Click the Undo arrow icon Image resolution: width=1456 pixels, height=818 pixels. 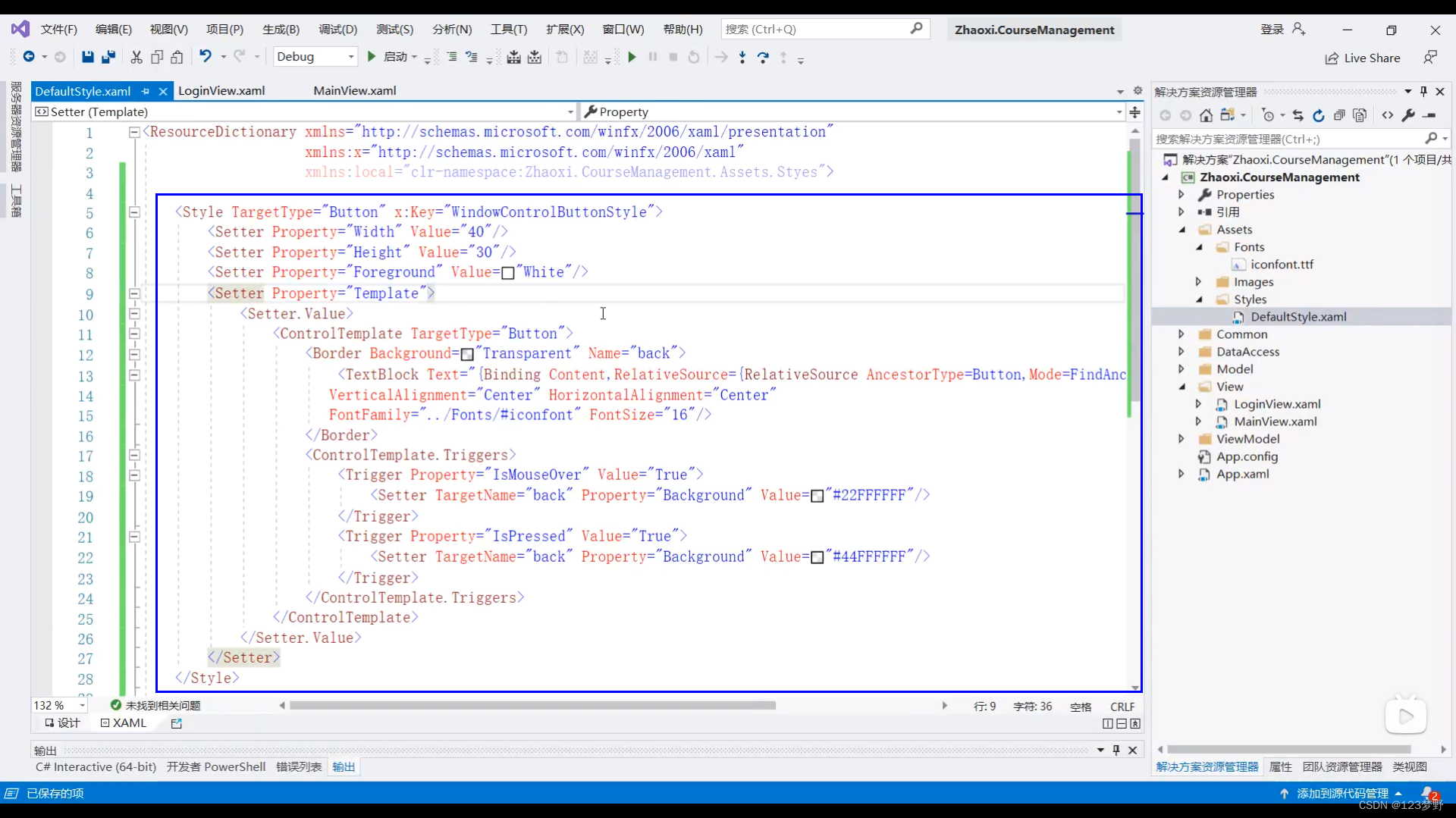click(x=205, y=56)
